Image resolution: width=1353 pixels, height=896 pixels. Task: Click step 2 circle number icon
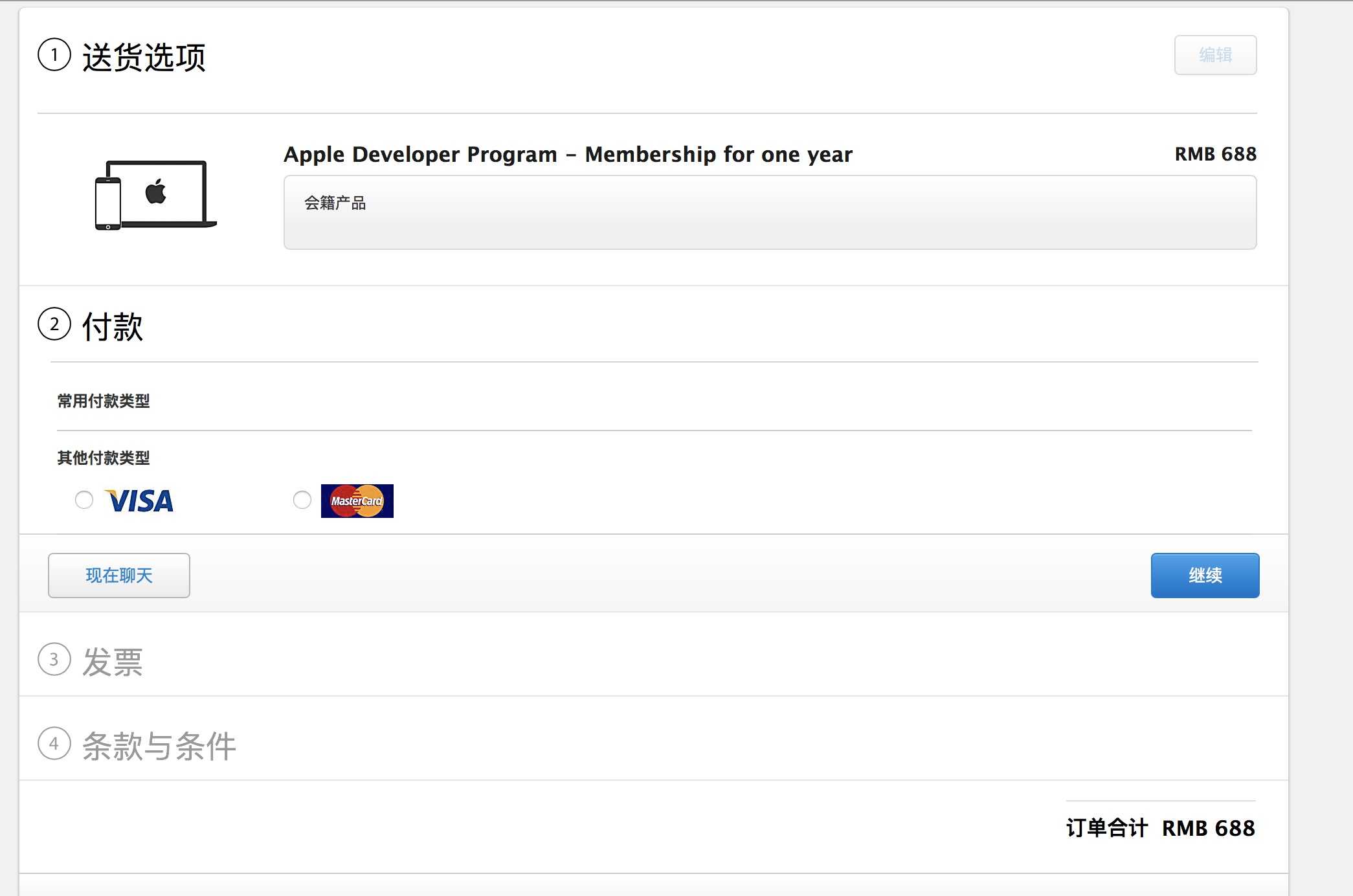point(54,324)
